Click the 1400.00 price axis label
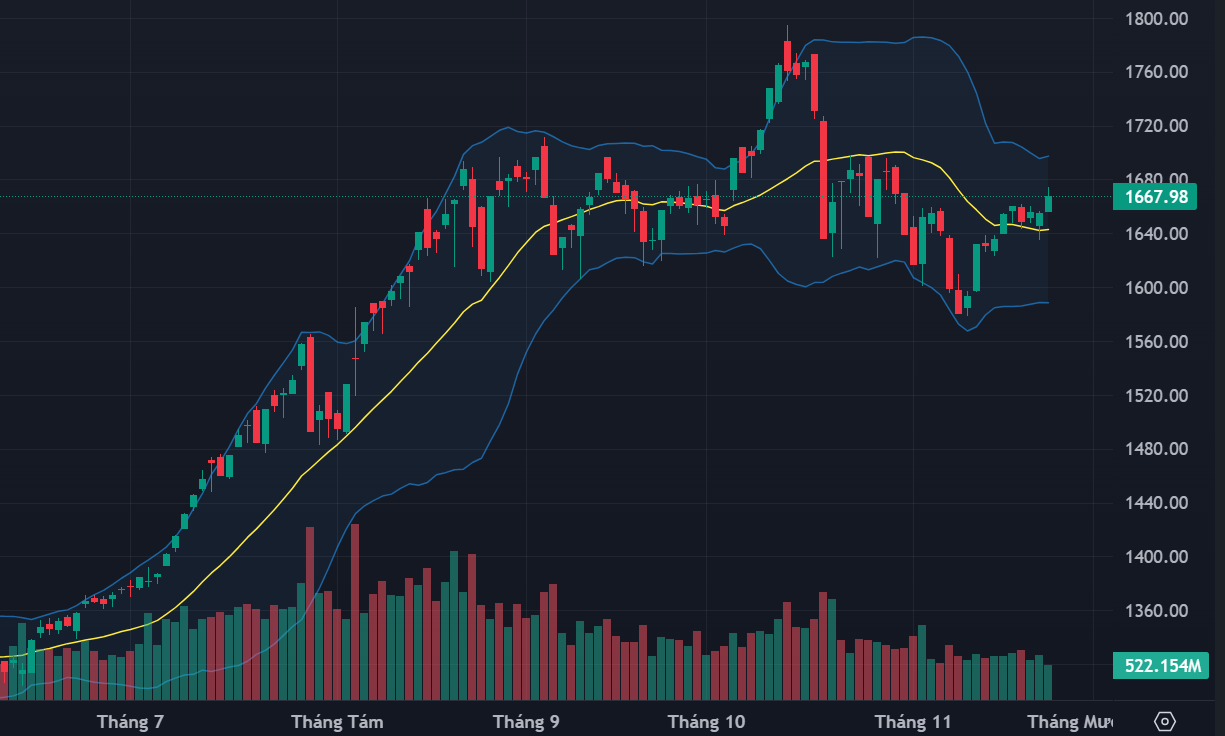 pyautogui.click(x=1156, y=557)
